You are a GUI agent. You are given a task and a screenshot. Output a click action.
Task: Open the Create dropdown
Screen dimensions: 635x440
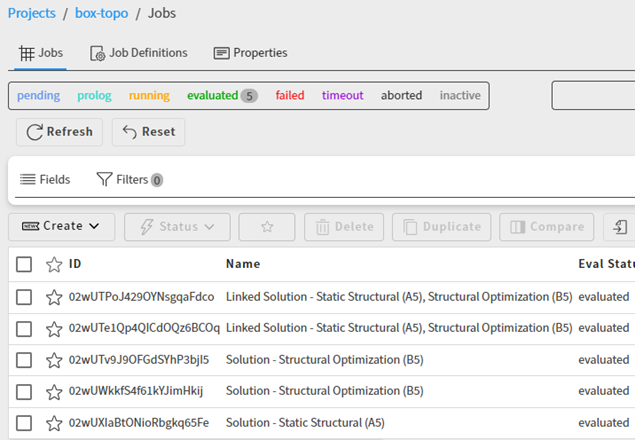coord(61,227)
